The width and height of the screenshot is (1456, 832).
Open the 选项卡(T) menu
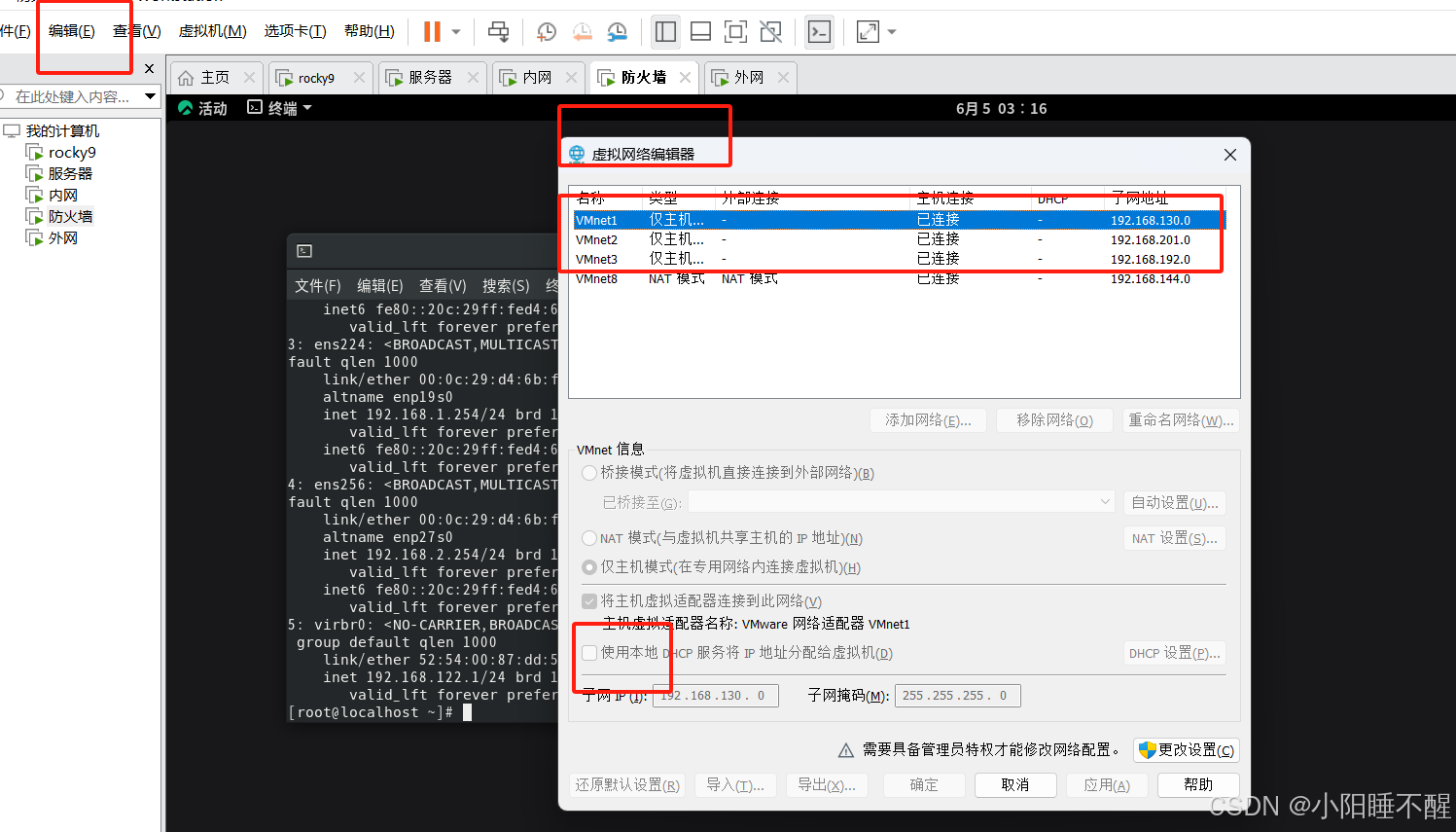(296, 31)
